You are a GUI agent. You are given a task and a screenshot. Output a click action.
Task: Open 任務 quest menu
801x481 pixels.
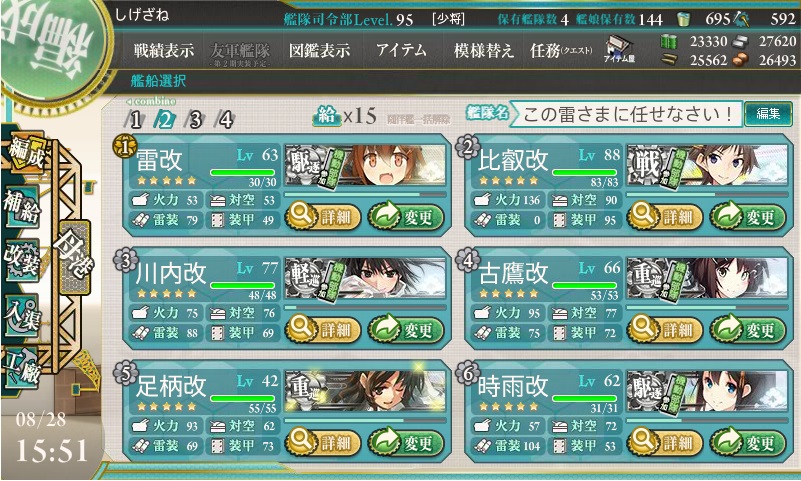[560, 50]
